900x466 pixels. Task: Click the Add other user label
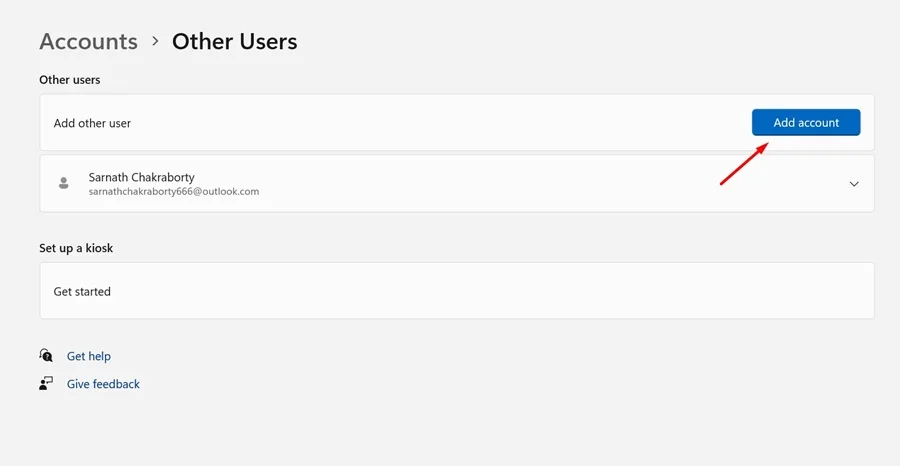tap(92, 123)
